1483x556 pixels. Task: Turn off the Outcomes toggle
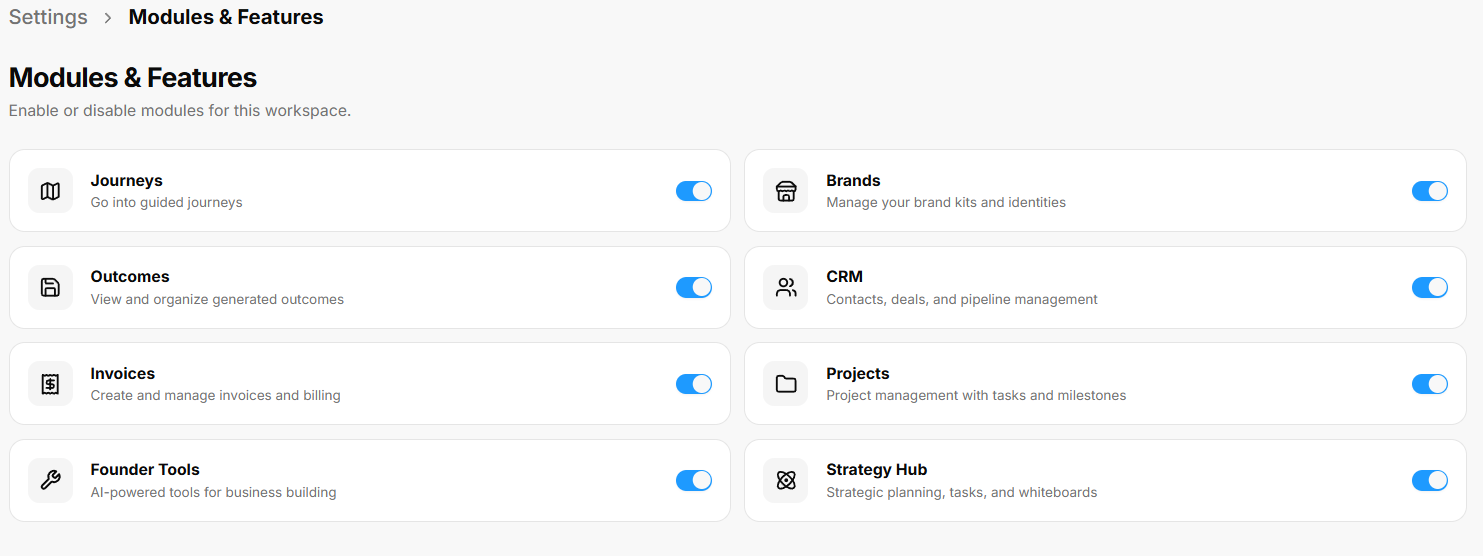[694, 288]
